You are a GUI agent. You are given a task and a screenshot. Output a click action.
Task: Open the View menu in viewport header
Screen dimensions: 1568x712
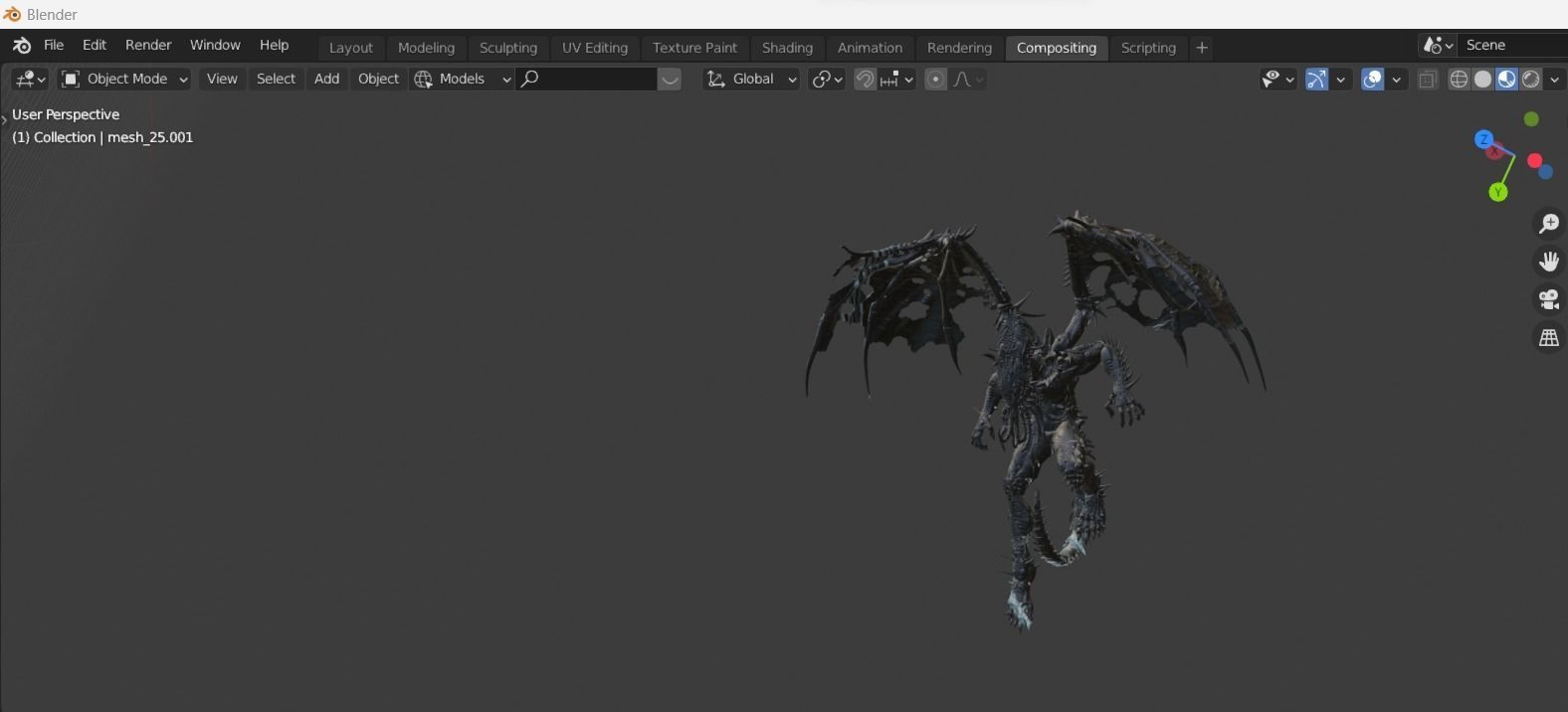[222, 79]
